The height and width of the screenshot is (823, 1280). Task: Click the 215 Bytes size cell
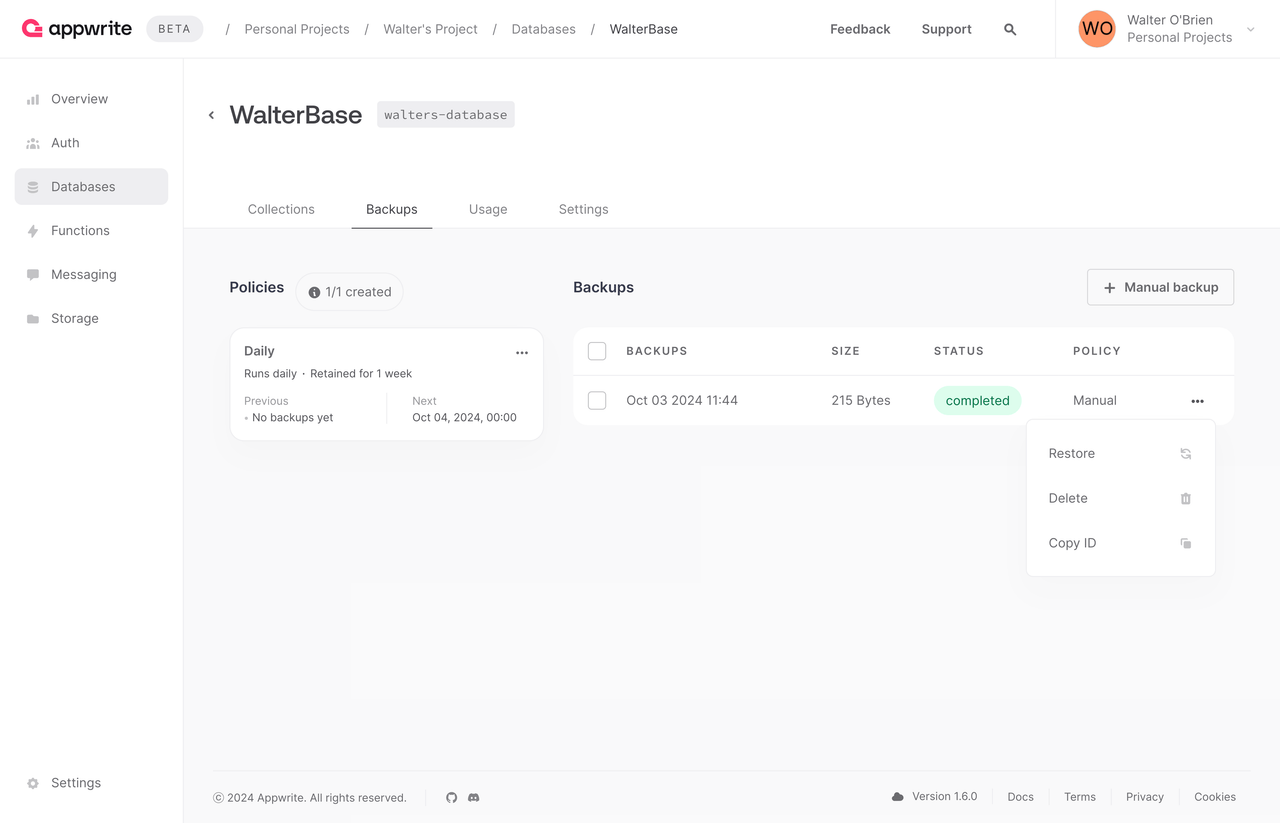[861, 400]
